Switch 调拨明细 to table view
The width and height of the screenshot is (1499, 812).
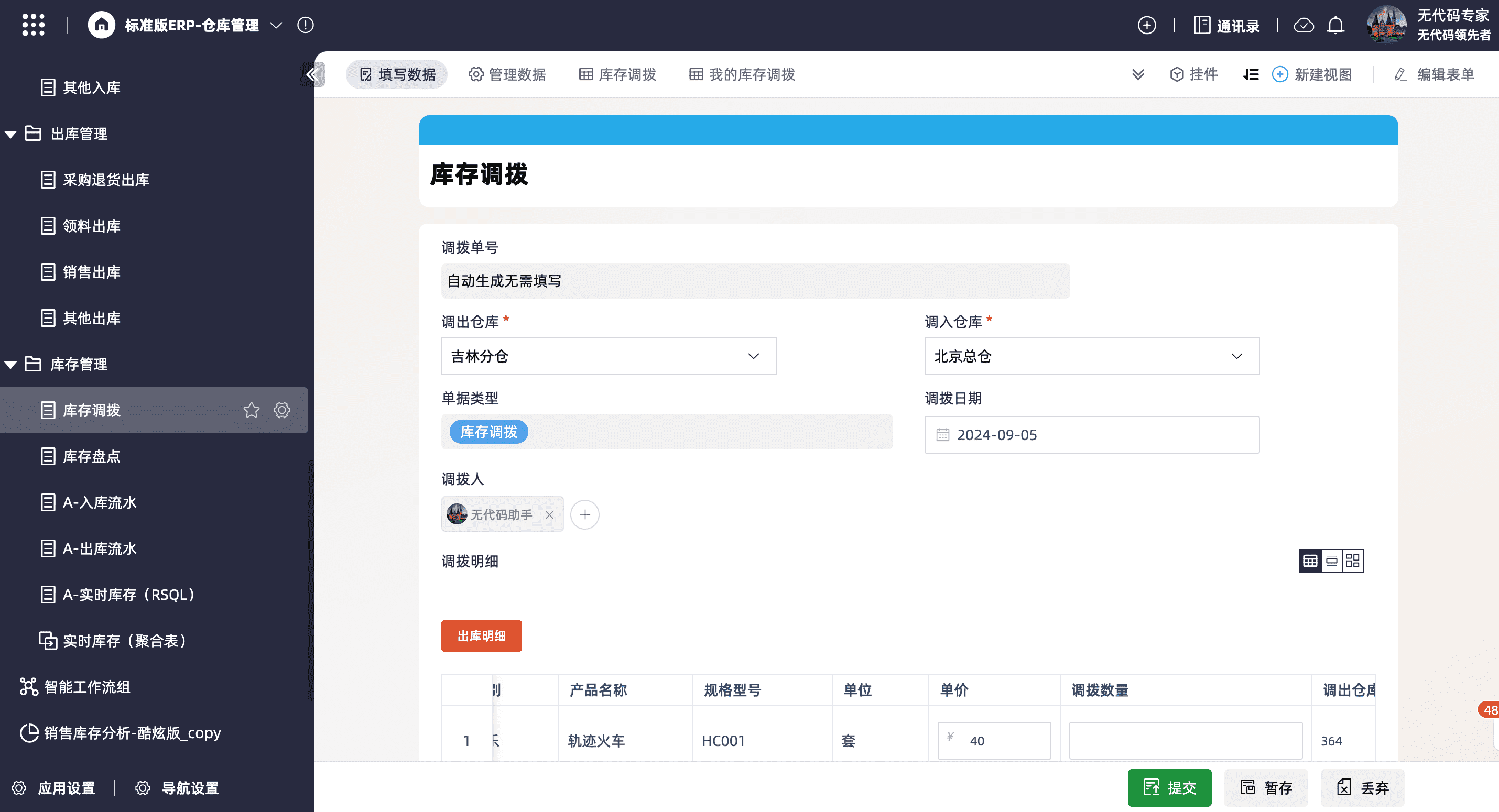(1310, 561)
